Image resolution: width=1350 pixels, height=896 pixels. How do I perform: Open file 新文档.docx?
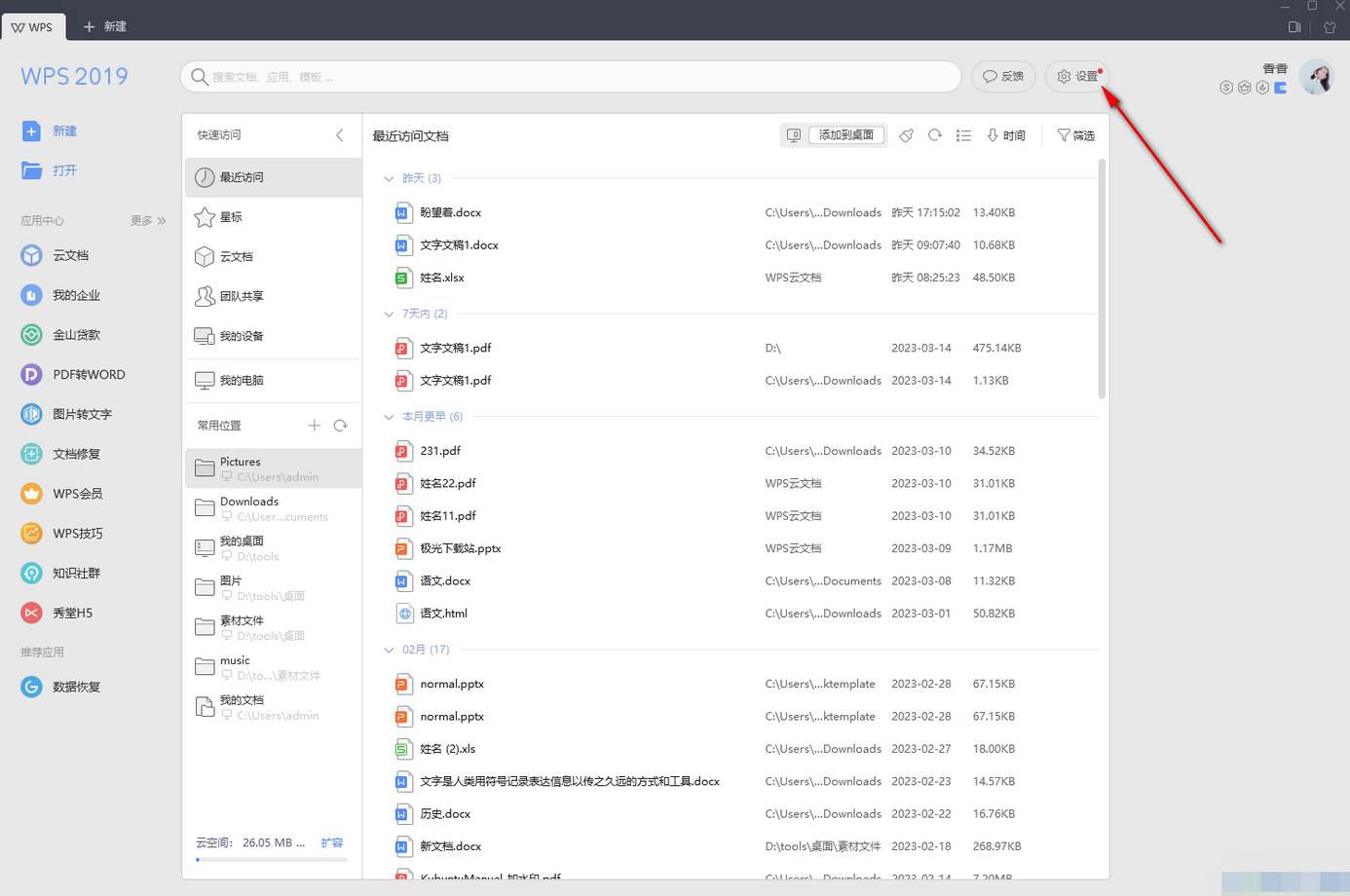pos(450,846)
